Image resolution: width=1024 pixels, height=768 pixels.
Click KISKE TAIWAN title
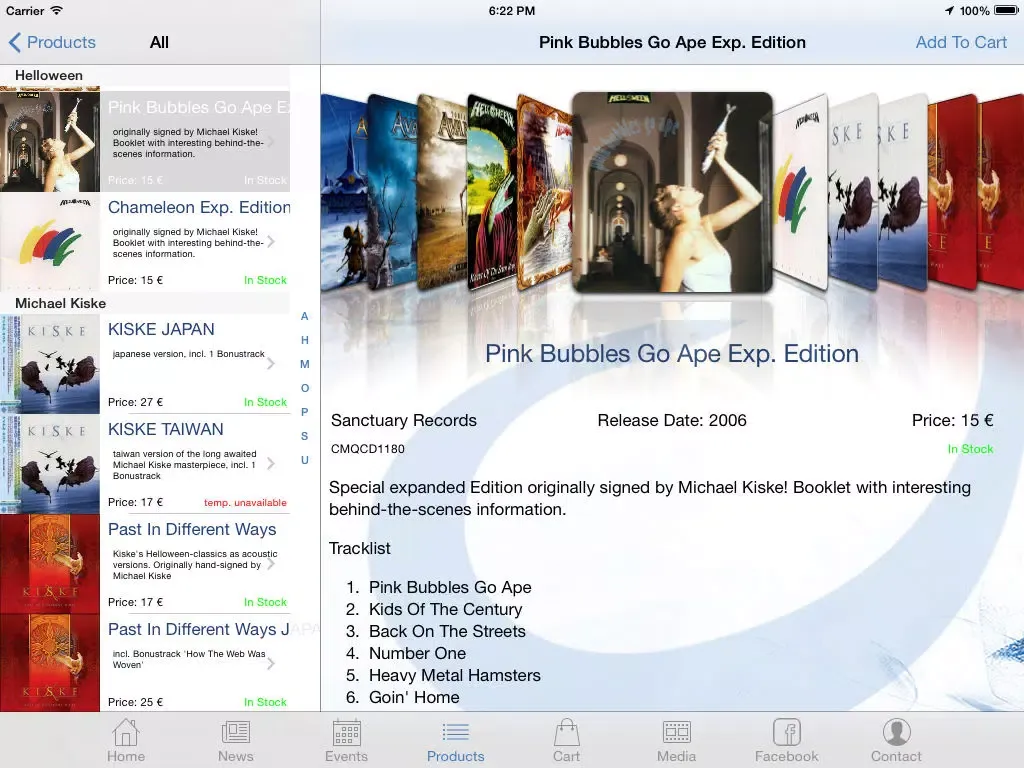(166, 429)
